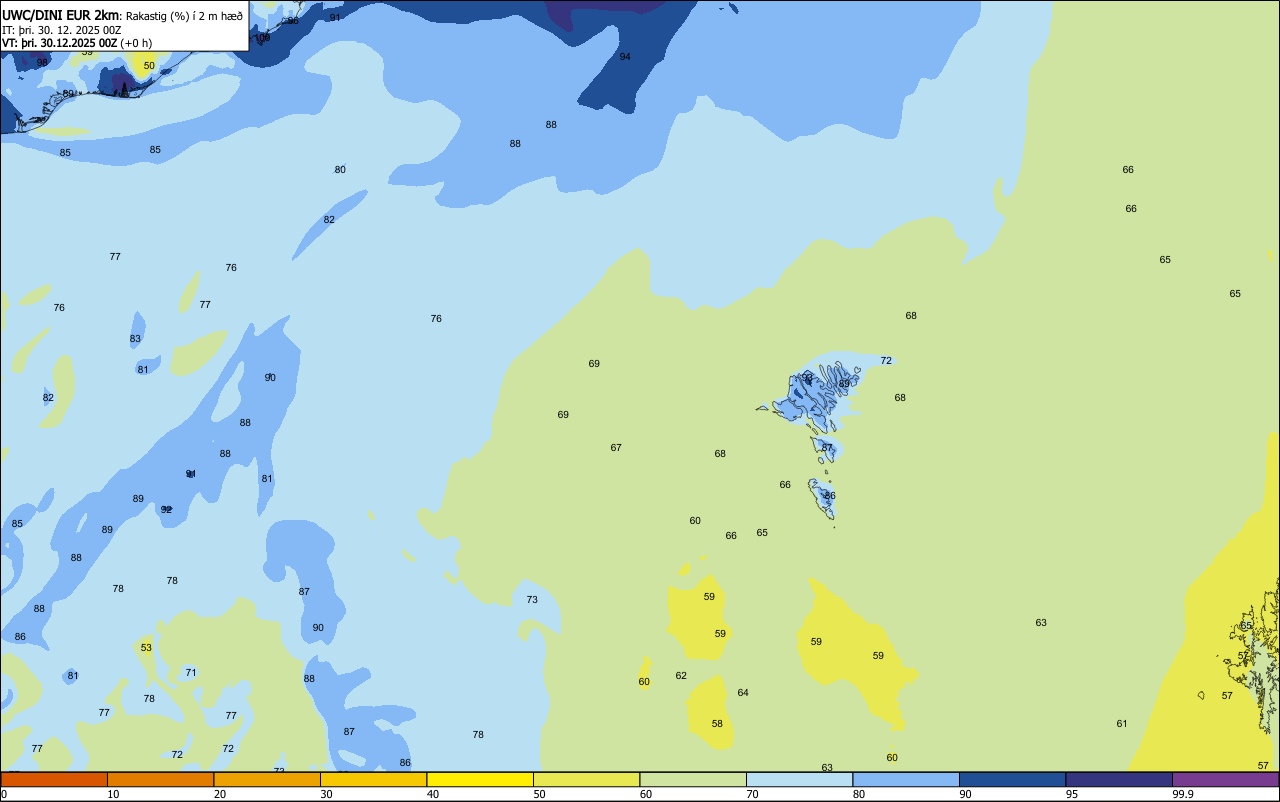The image size is (1280, 802).
Task: Click the 67 humidity value on the map
Action: pyautogui.click(x=616, y=448)
